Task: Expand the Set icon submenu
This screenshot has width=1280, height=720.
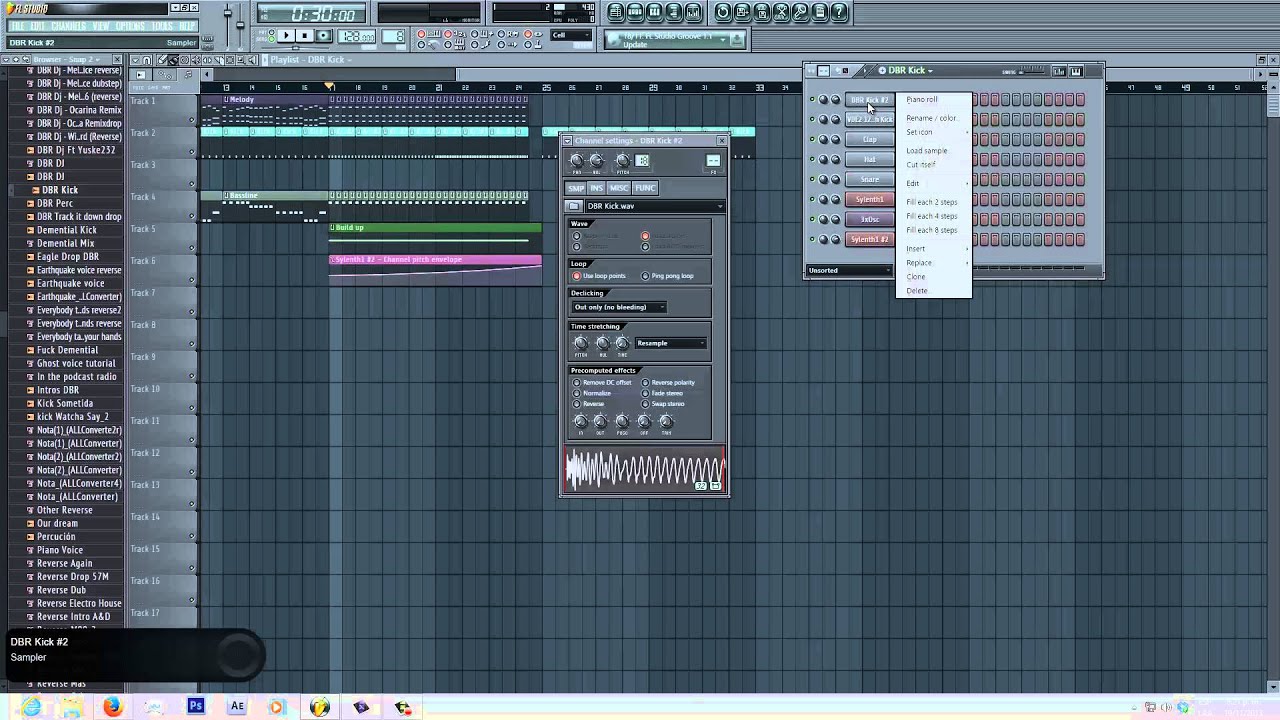Action: (x=935, y=132)
